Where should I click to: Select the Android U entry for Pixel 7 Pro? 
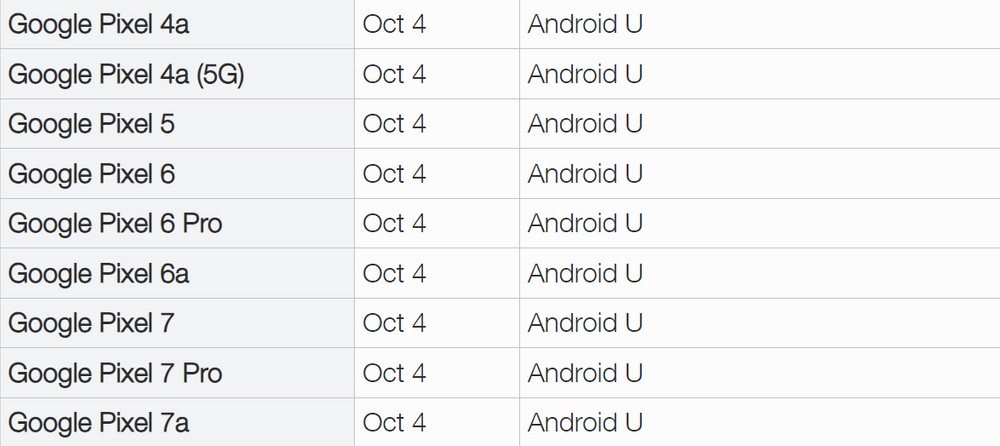[x=585, y=373]
